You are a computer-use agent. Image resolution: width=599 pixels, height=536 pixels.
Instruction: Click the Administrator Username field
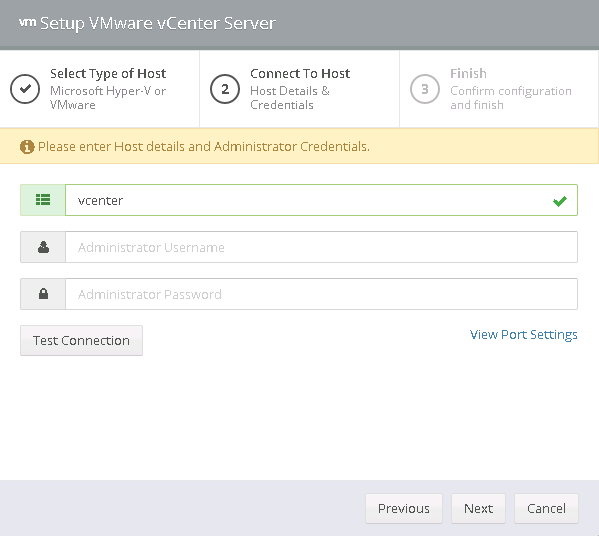(x=321, y=247)
